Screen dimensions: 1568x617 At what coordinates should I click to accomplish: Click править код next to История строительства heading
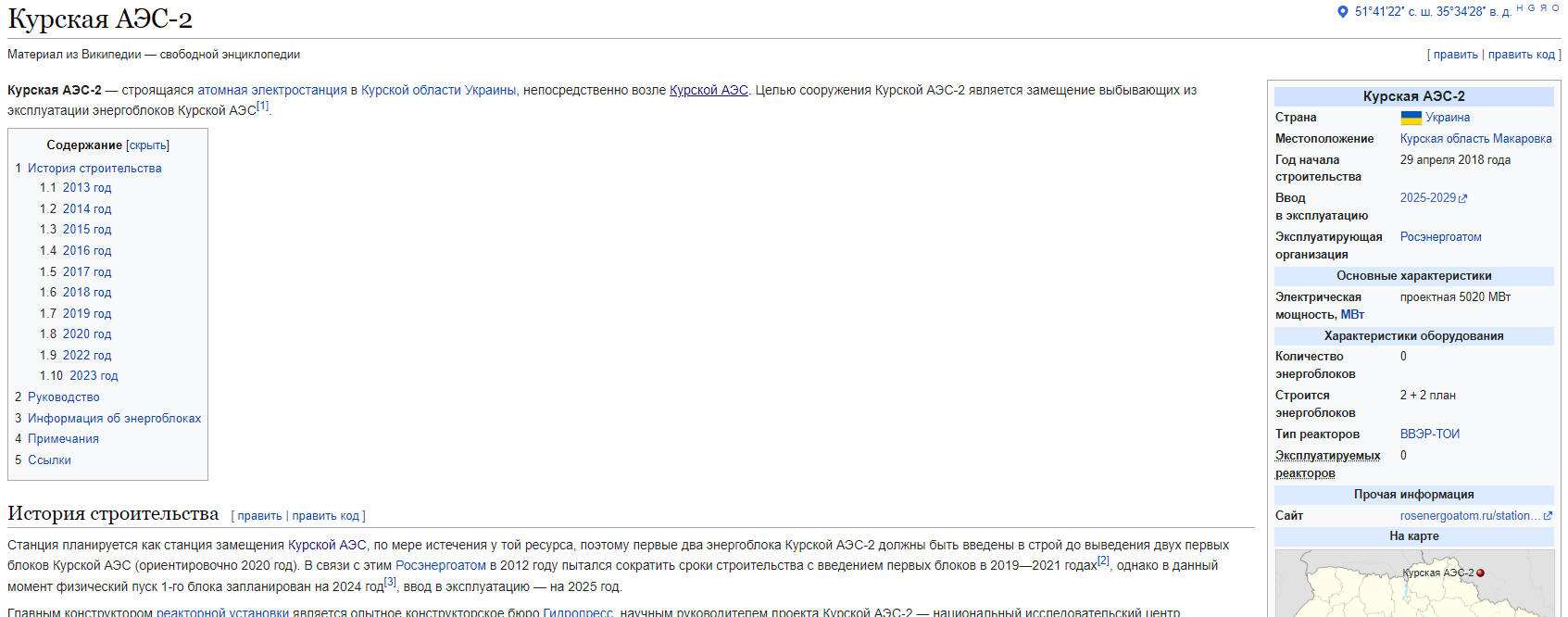click(x=325, y=516)
